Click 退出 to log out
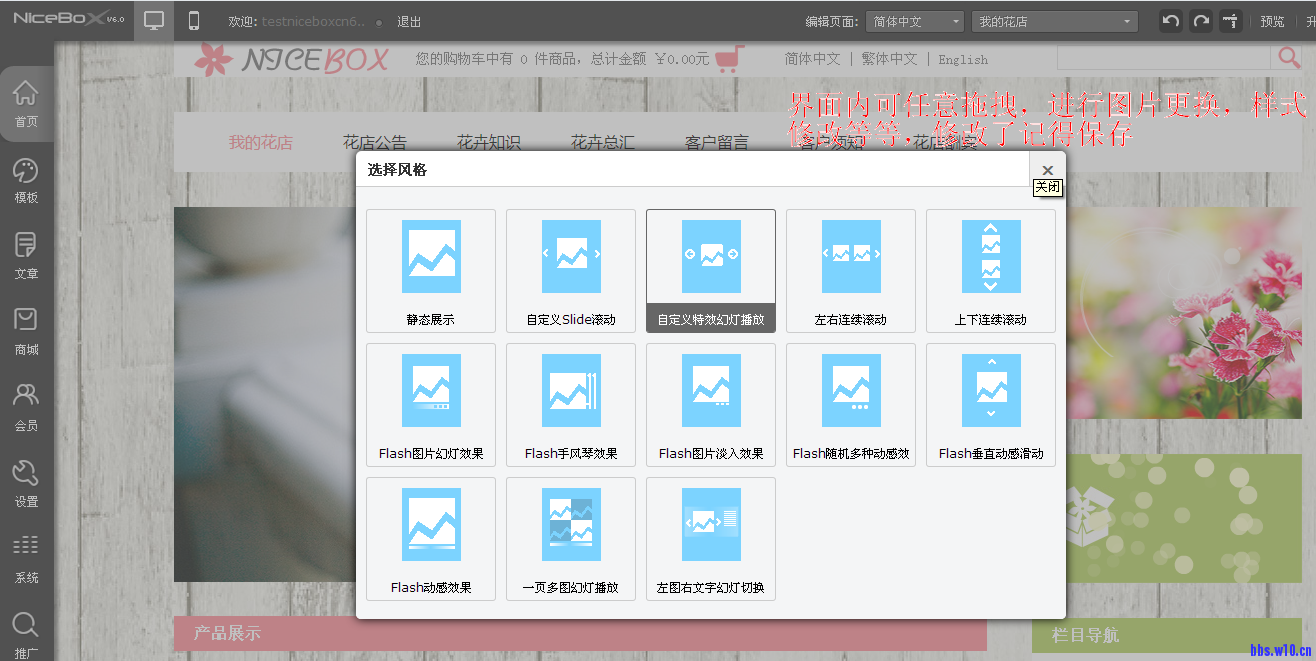 coord(407,20)
